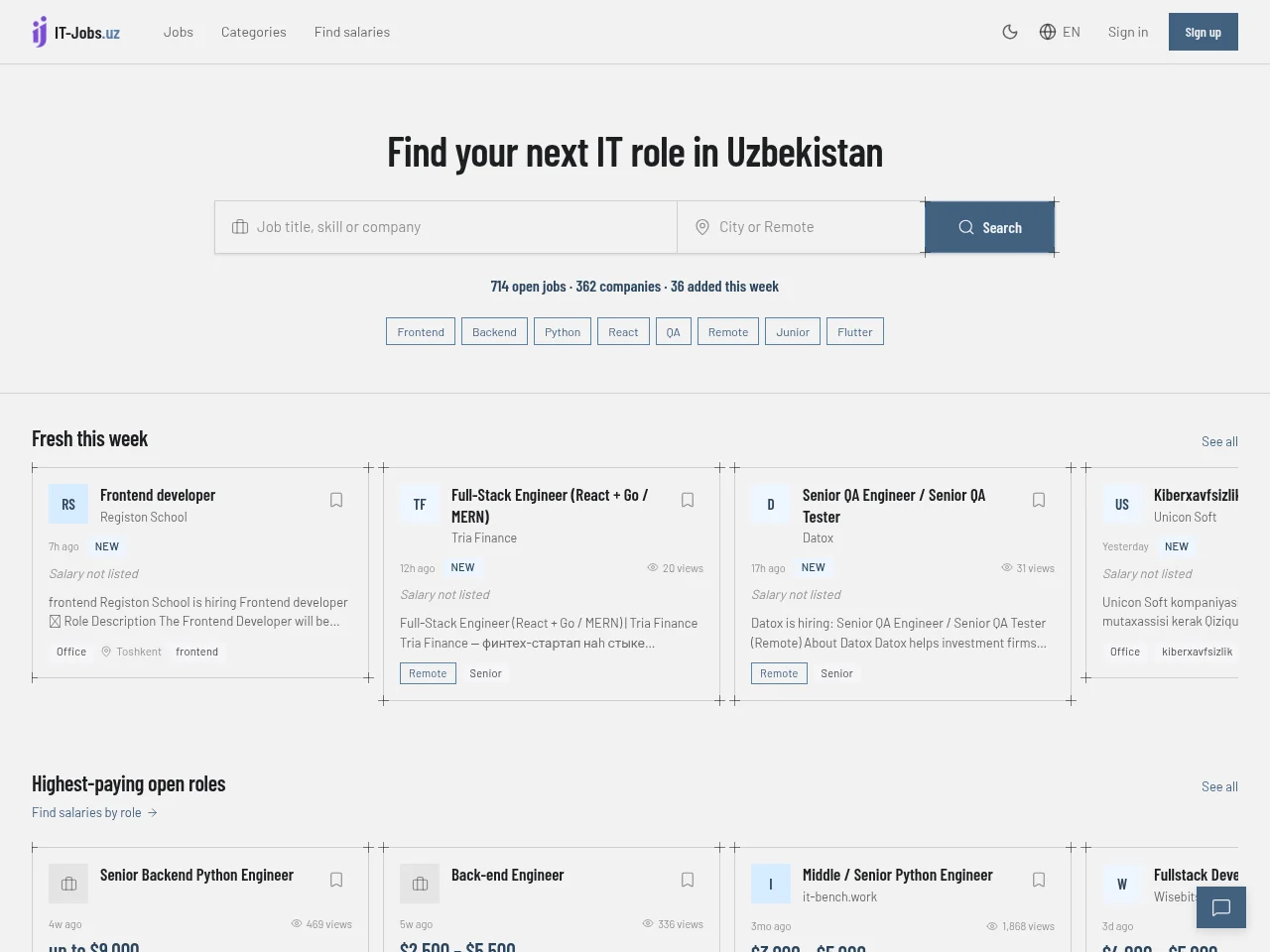Screen dimensions: 1270x952
Task: Click the TF Tria Finance avatar
Action: coord(420,504)
